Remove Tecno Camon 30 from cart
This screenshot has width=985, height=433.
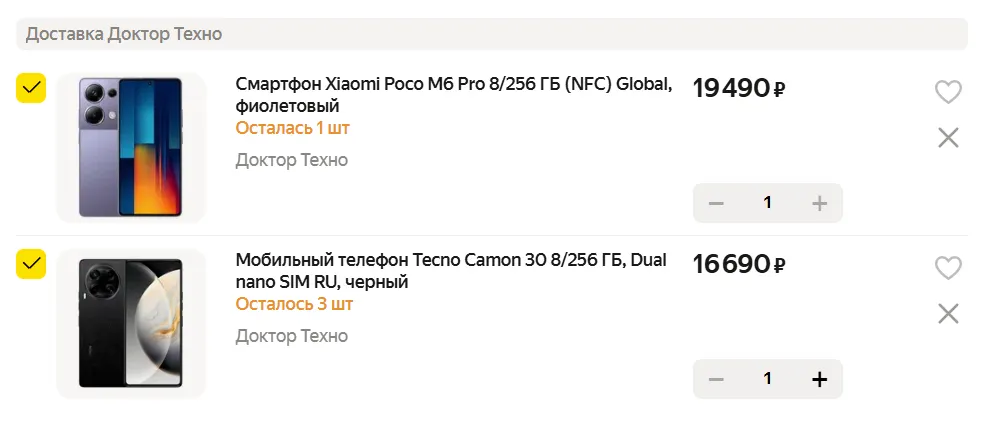pyautogui.click(x=948, y=314)
